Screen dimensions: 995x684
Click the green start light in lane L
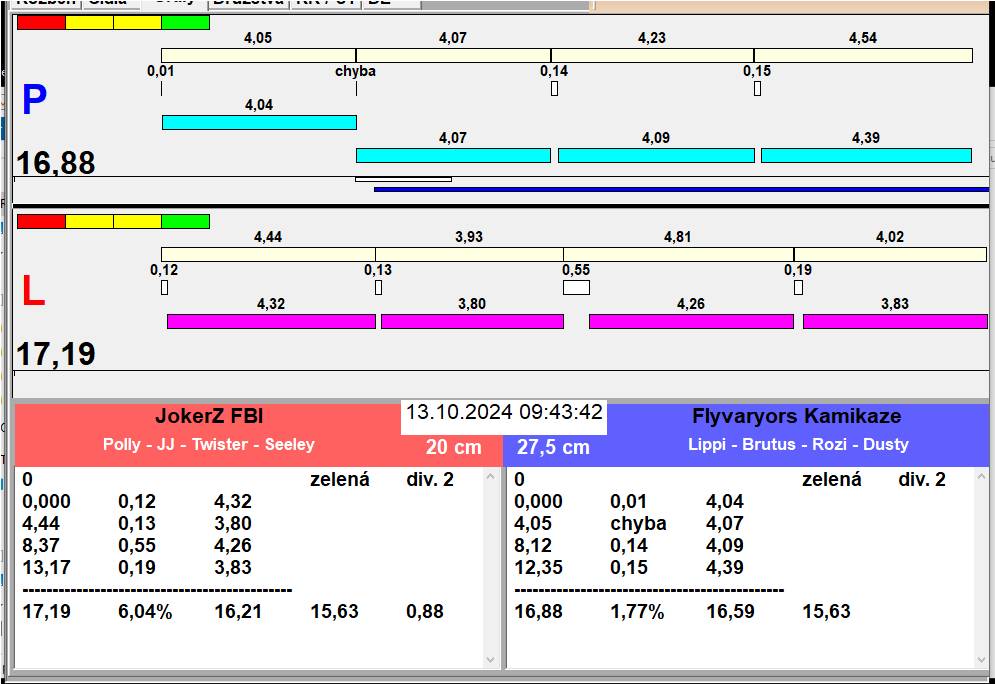click(x=185, y=221)
